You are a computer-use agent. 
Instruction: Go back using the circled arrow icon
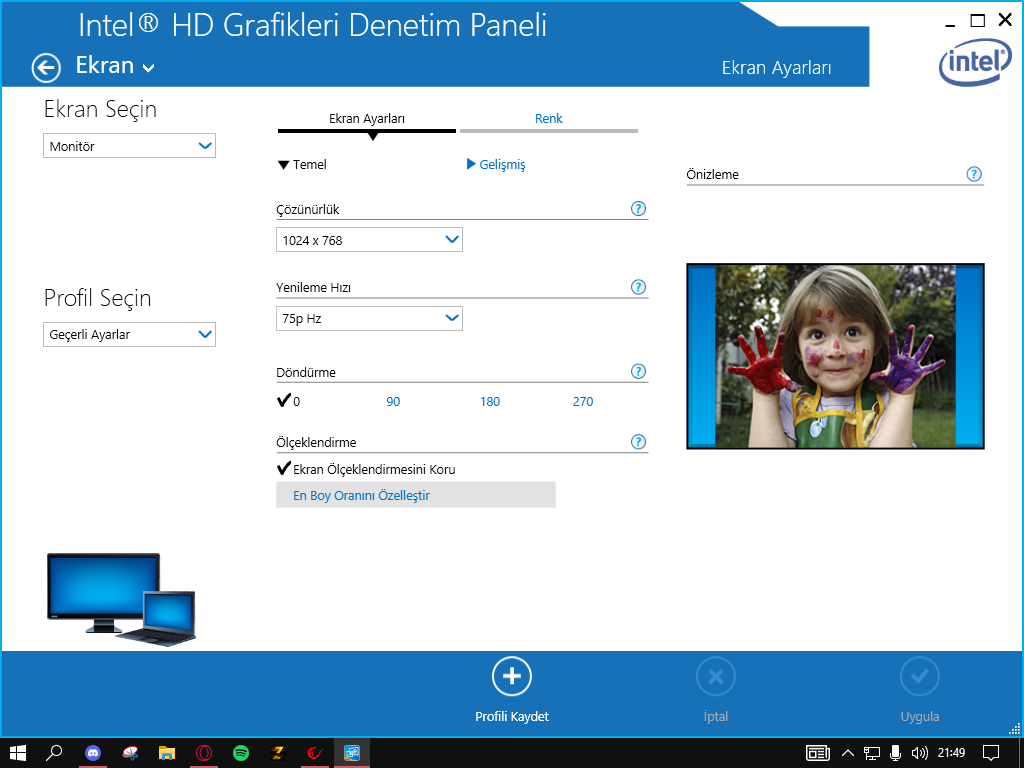(46, 68)
